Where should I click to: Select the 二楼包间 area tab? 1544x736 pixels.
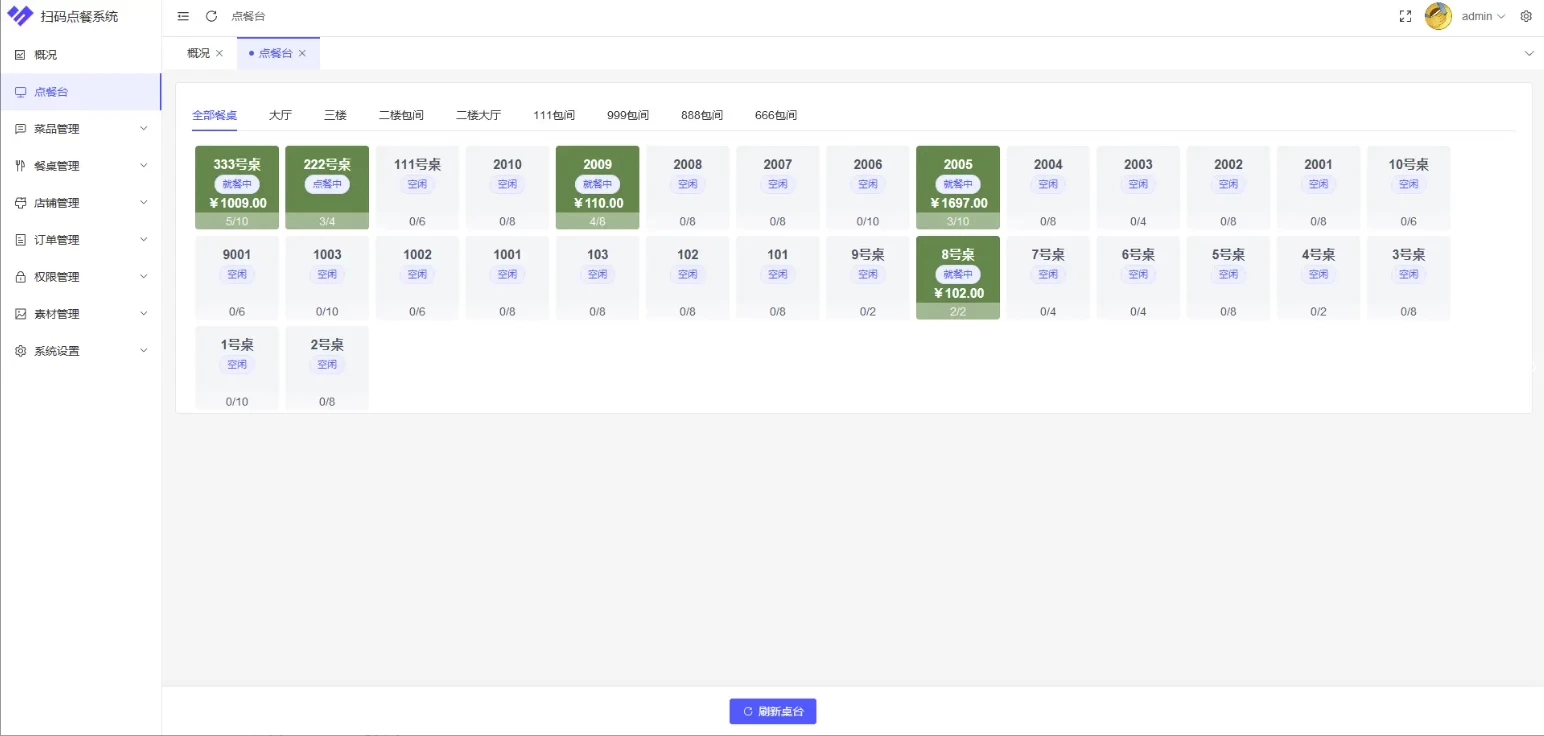click(x=401, y=115)
